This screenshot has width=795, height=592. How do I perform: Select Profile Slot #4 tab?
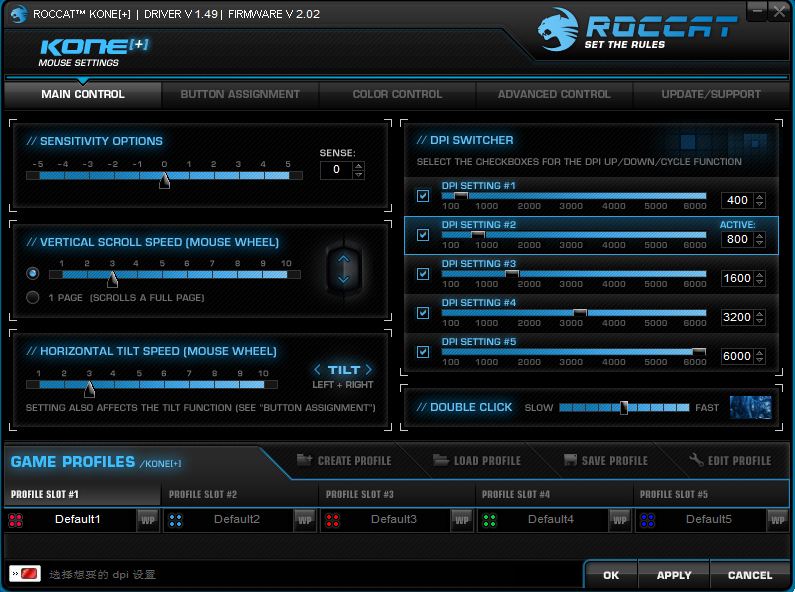[554, 494]
